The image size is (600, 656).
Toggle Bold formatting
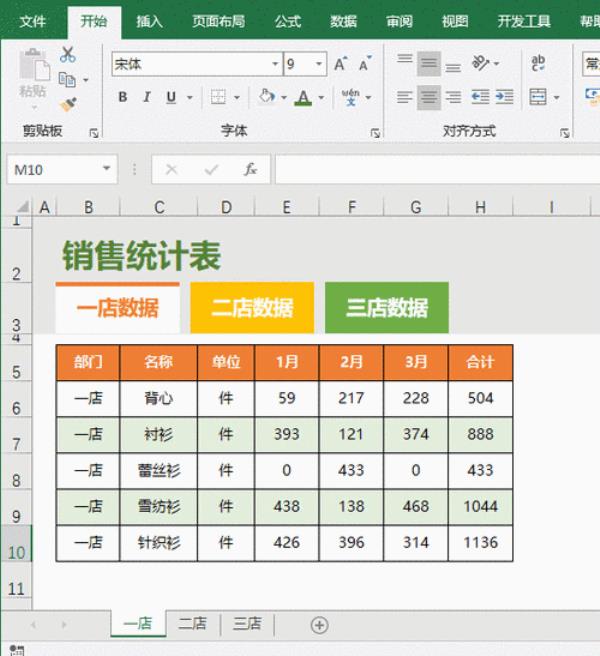point(123,97)
